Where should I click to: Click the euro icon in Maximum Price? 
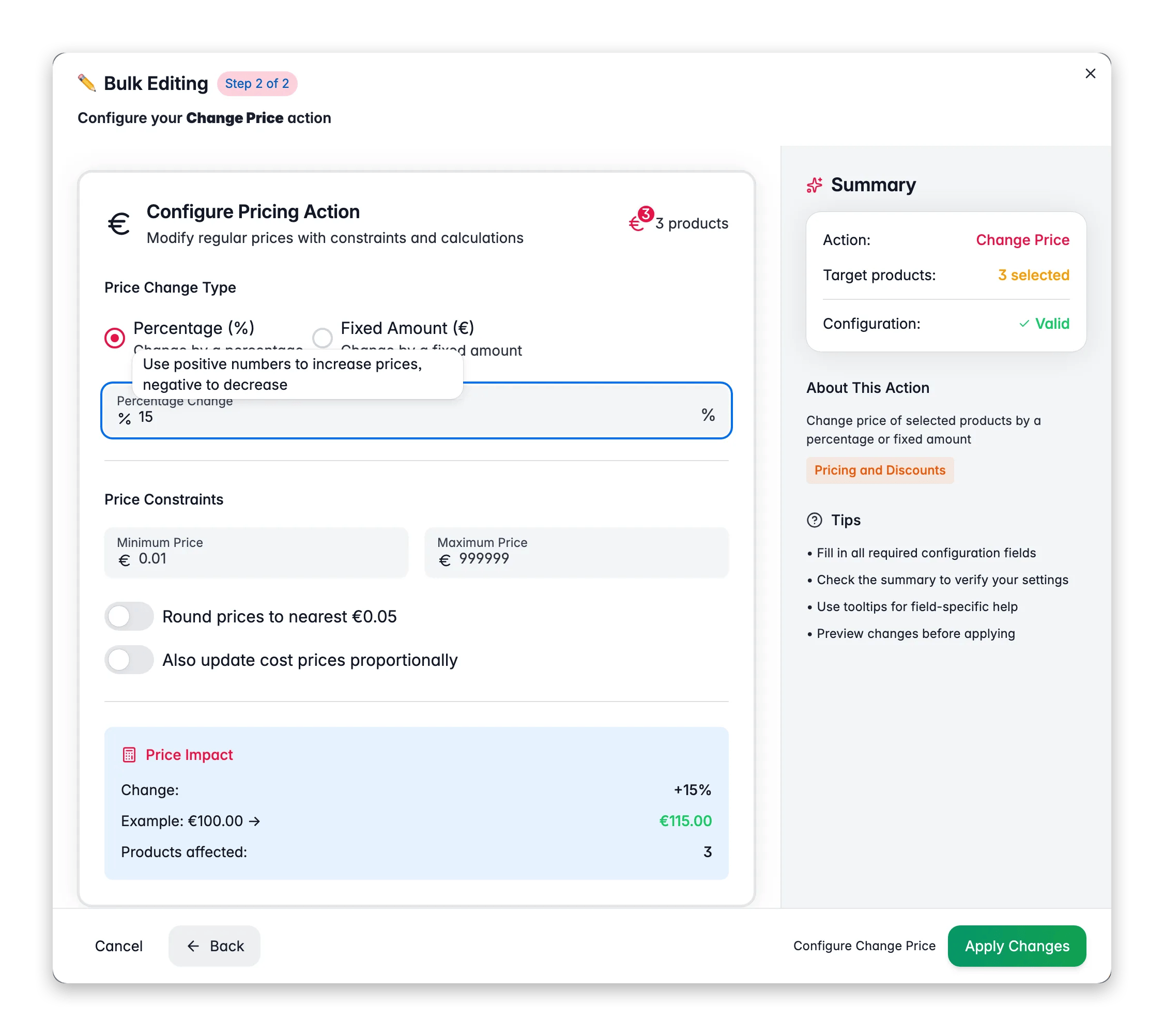[x=445, y=561]
